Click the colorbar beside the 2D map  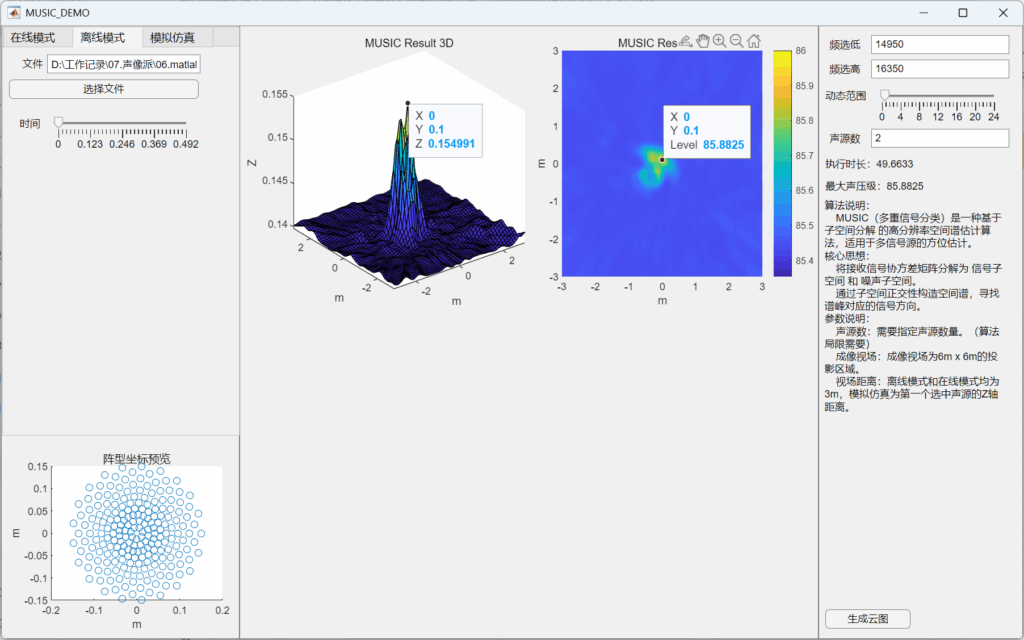tap(782, 163)
